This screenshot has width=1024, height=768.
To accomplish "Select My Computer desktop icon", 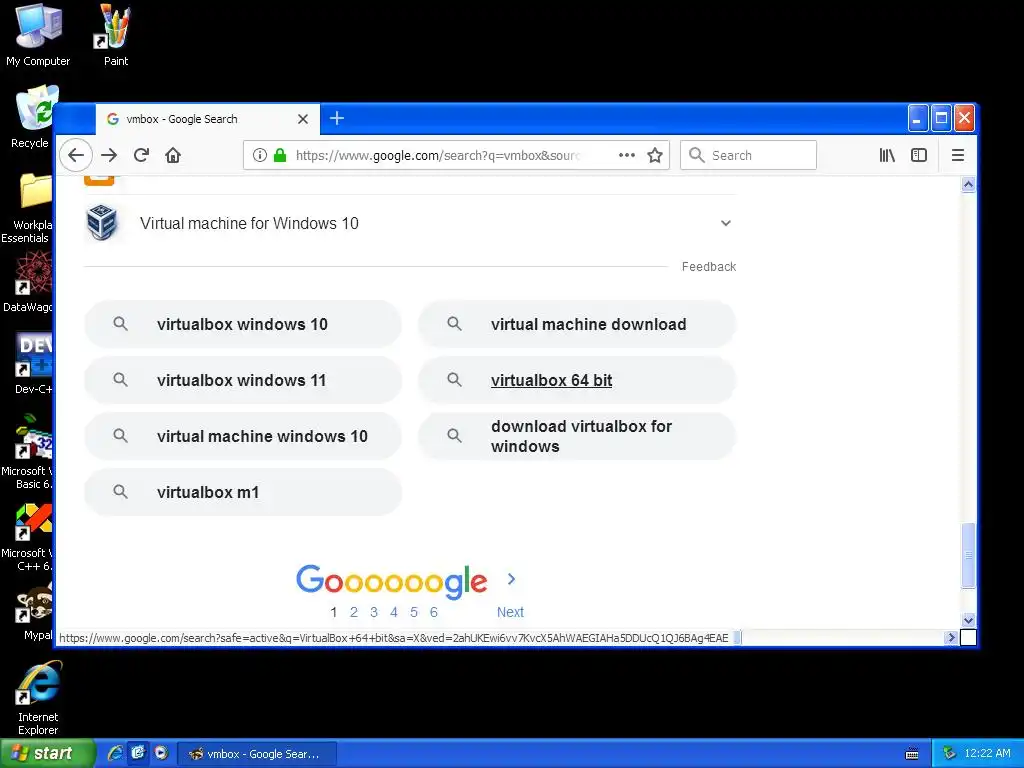I will tap(38, 35).
